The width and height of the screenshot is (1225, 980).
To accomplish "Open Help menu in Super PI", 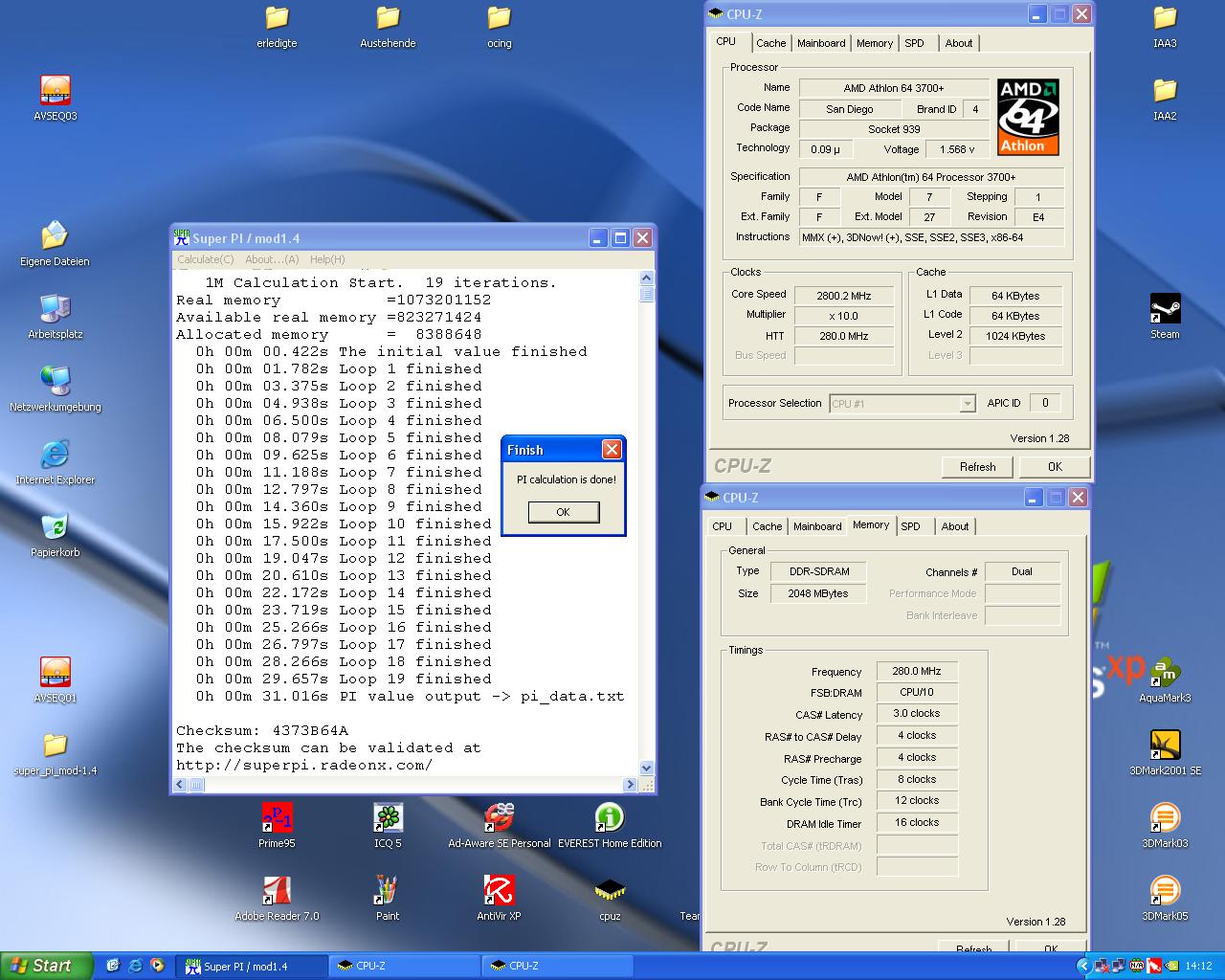I will point(327,259).
